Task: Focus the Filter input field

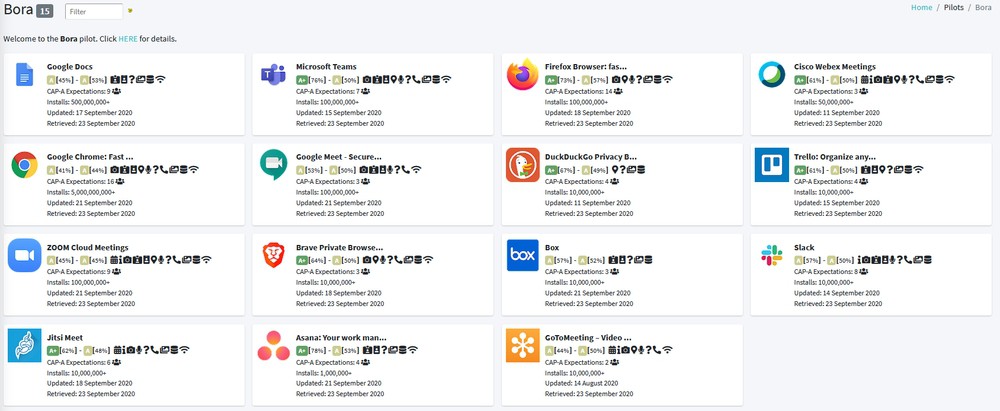Action: pos(94,11)
